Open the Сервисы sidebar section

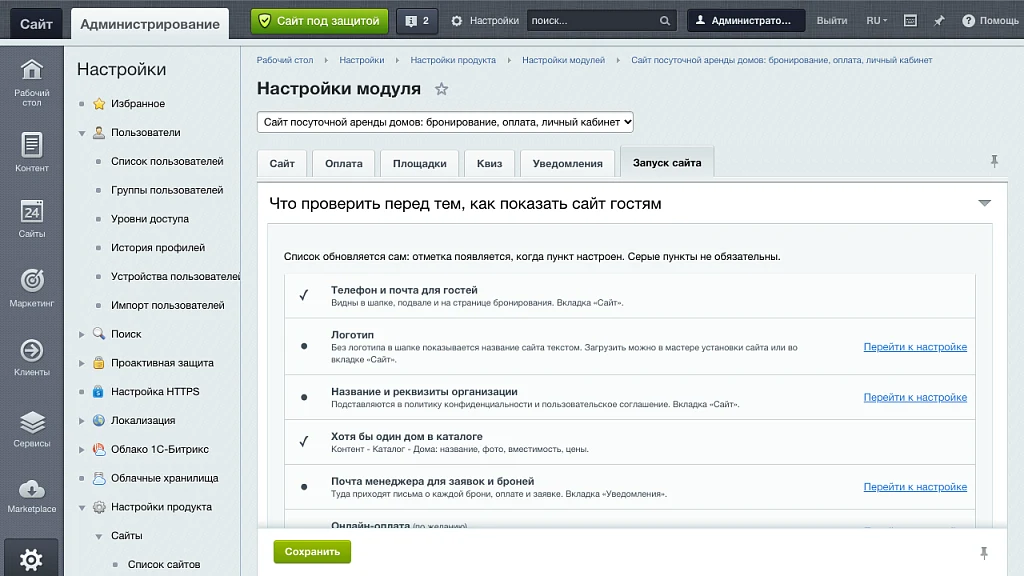(31, 429)
